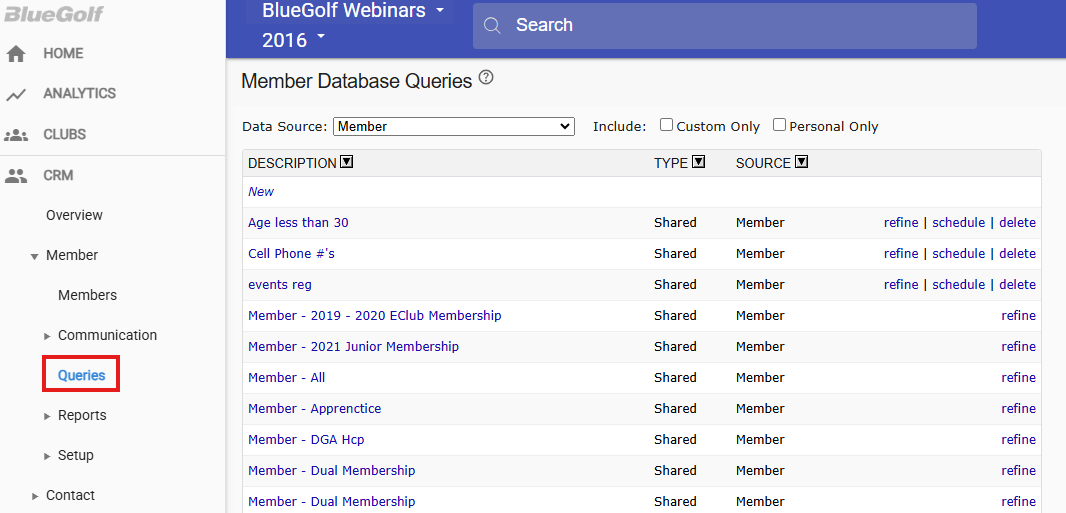Open the help question-mark icon beside title
The image size is (1066, 513).
click(485, 78)
